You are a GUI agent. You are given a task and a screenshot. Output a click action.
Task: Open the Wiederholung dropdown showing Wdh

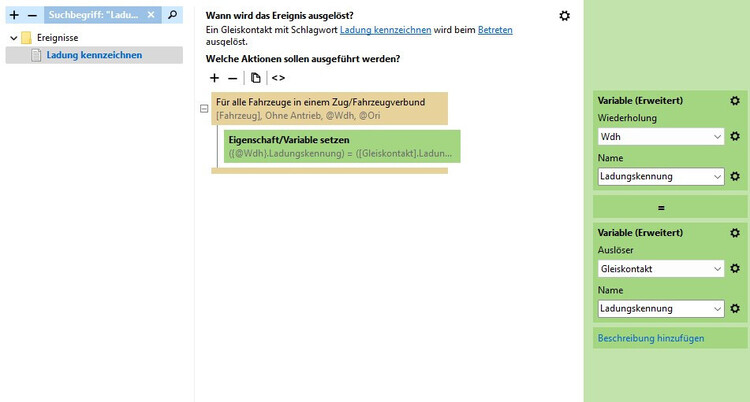click(x=660, y=136)
